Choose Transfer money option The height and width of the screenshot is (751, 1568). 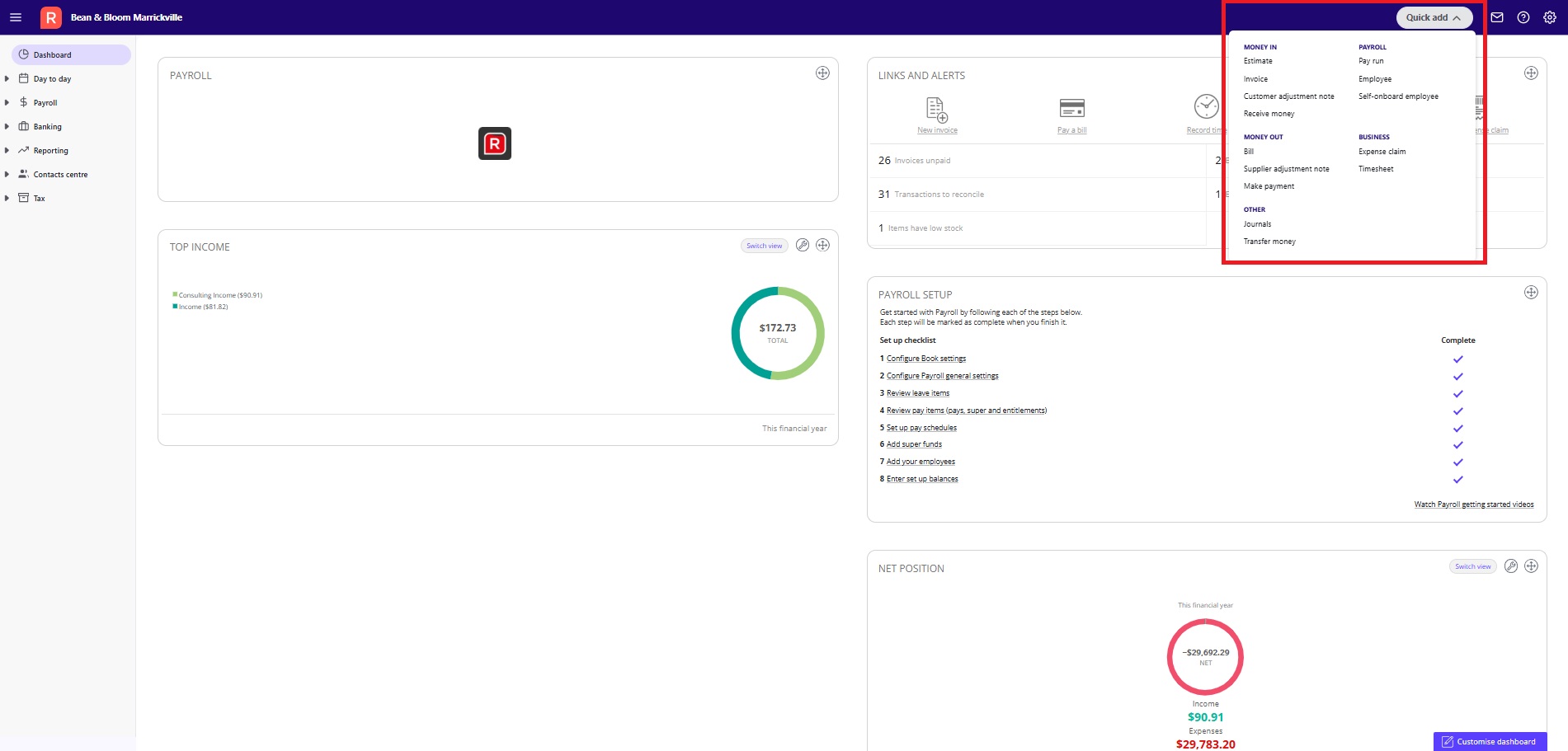(1269, 242)
